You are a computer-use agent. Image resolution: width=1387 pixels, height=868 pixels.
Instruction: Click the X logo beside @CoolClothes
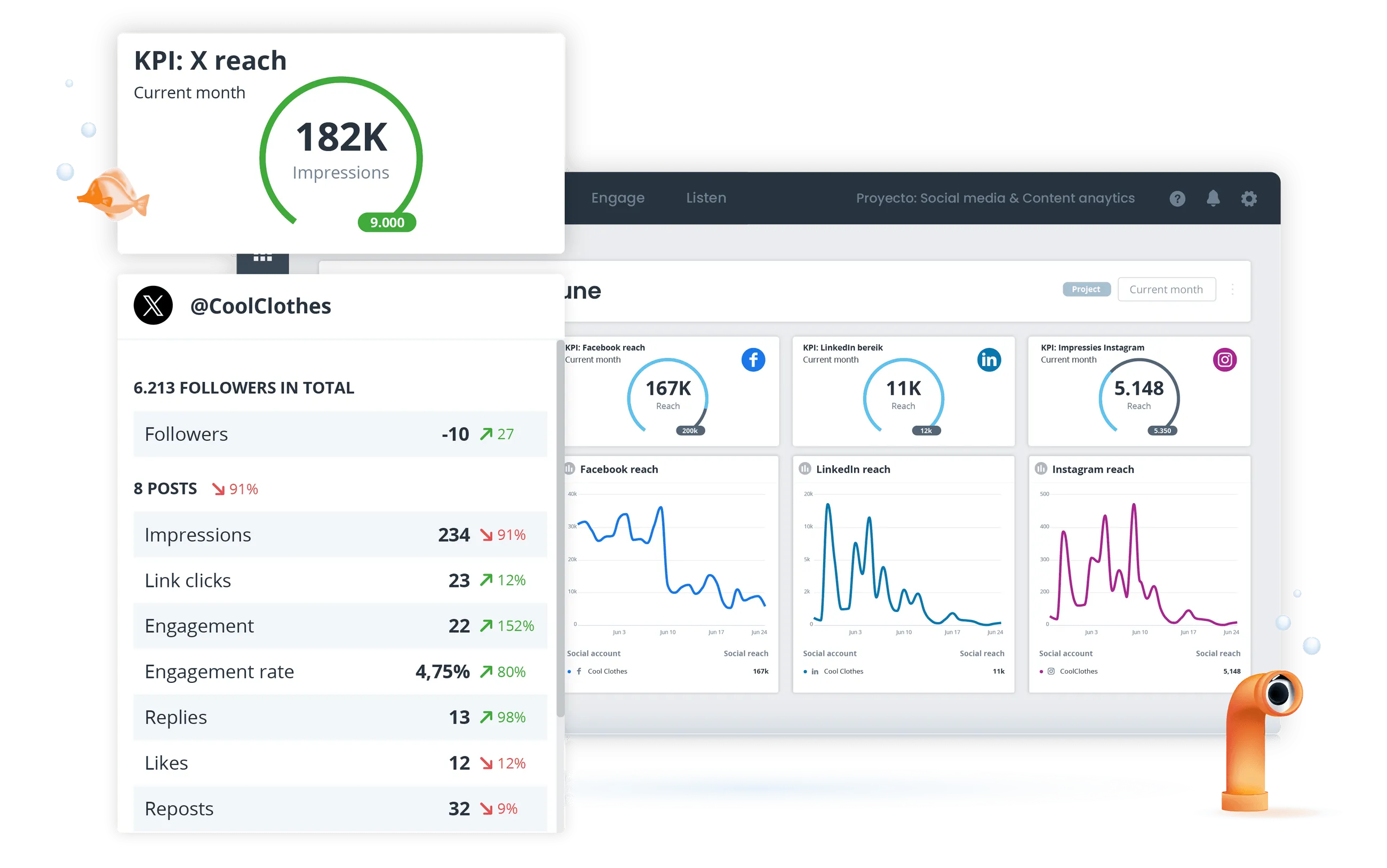(153, 305)
